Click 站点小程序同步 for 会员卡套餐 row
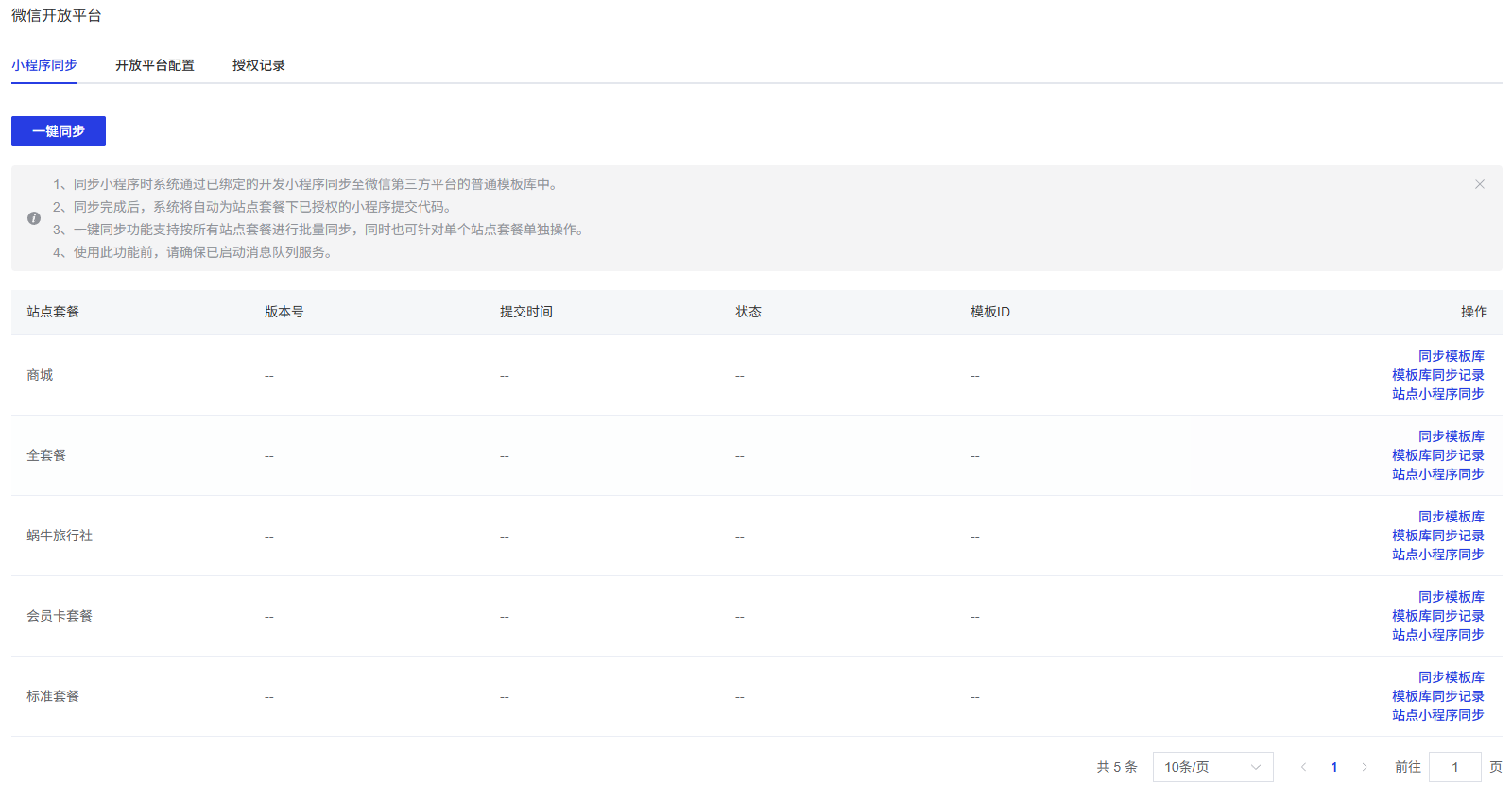The image size is (1512, 786). pyautogui.click(x=1437, y=635)
